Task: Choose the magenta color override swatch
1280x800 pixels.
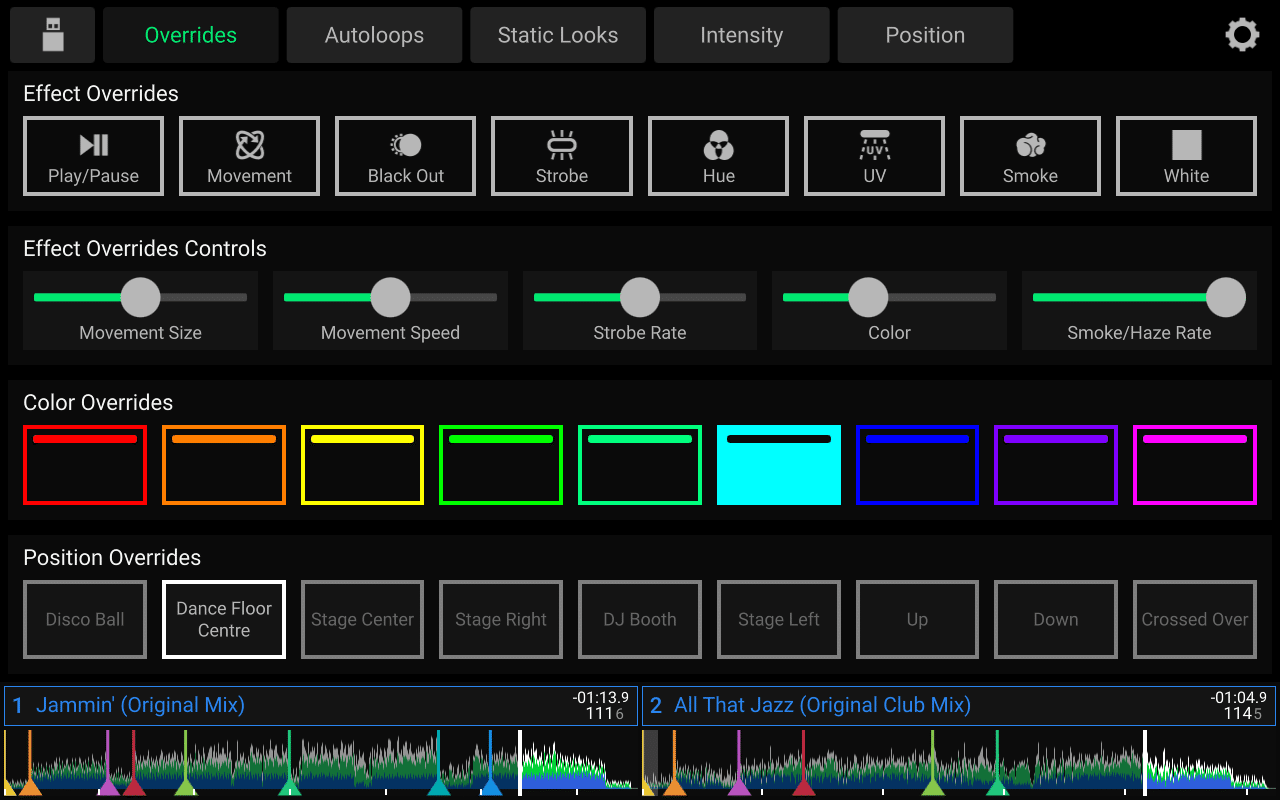Action: click(1195, 465)
